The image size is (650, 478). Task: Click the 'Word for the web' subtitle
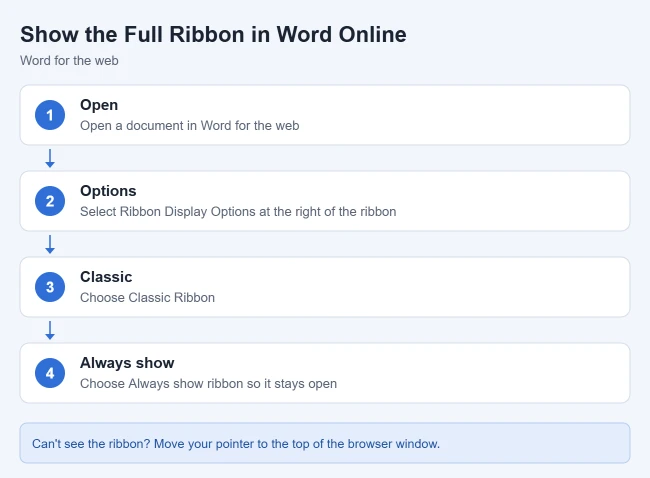click(69, 61)
